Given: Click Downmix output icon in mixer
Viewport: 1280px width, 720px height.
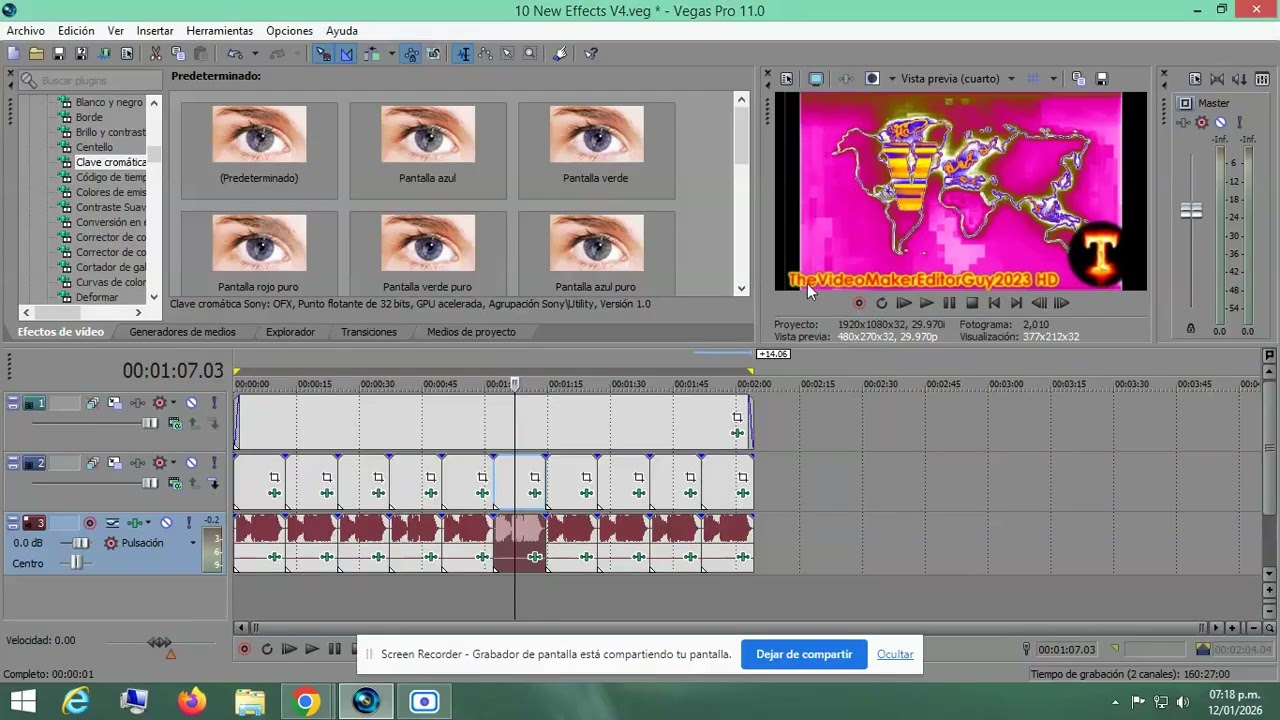Looking at the screenshot, I should (x=1217, y=79).
